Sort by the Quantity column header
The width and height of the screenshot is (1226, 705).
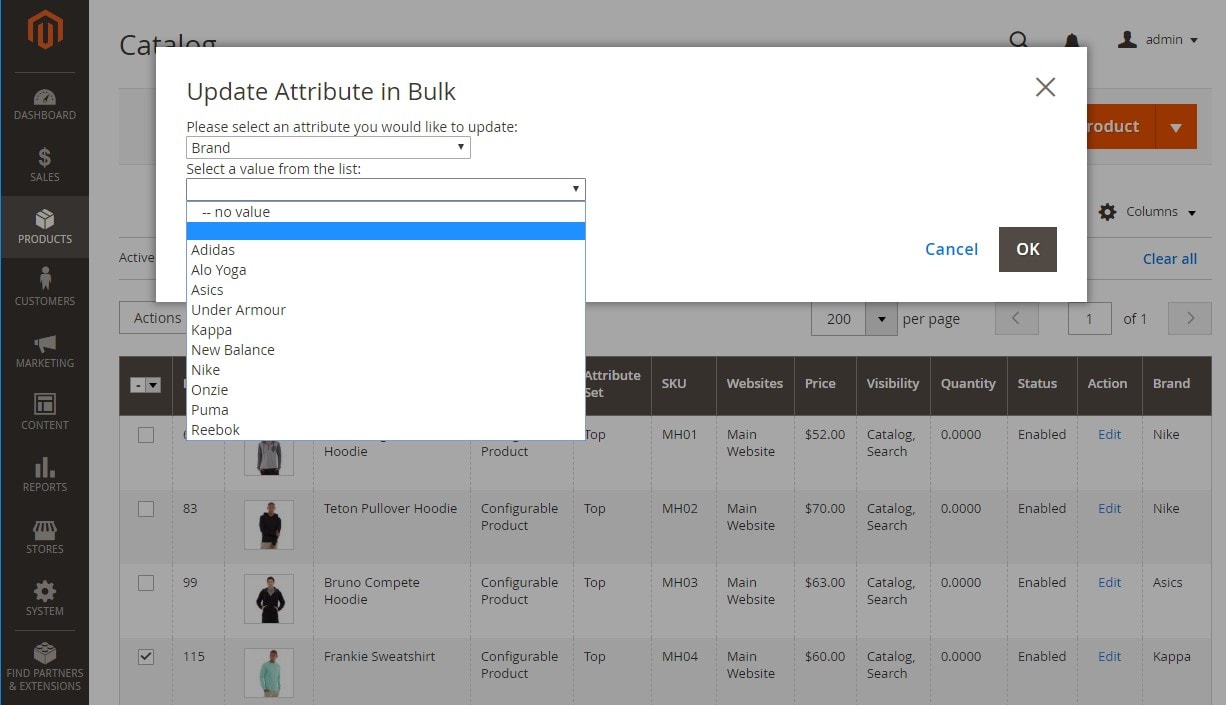pyautogui.click(x=968, y=385)
